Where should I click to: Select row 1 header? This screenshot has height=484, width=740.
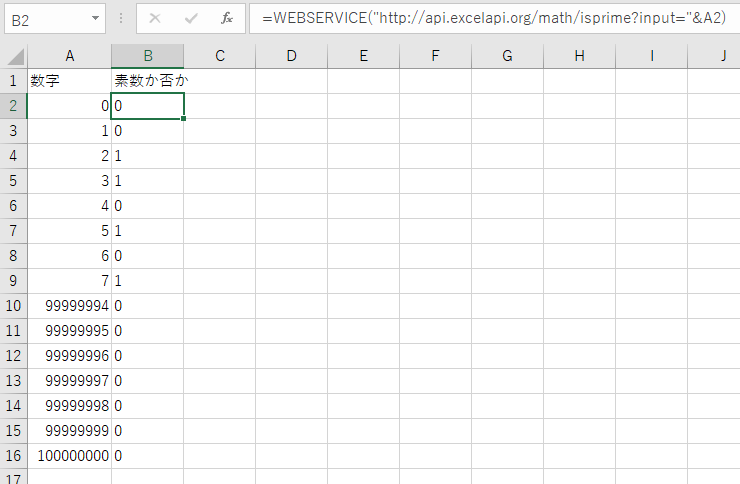pyautogui.click(x=14, y=81)
